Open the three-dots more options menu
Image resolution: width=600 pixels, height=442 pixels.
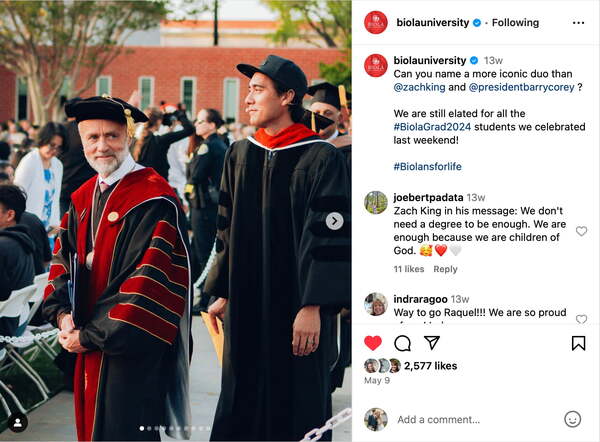point(578,23)
